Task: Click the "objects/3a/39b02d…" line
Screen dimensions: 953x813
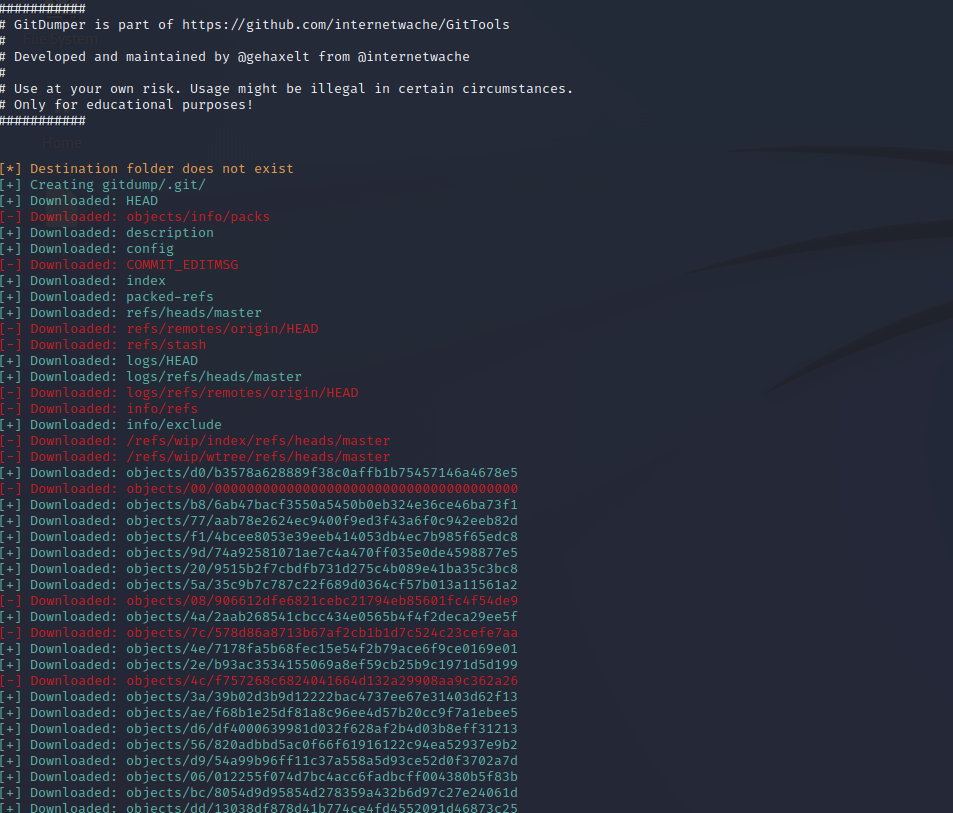Action: tap(259, 697)
